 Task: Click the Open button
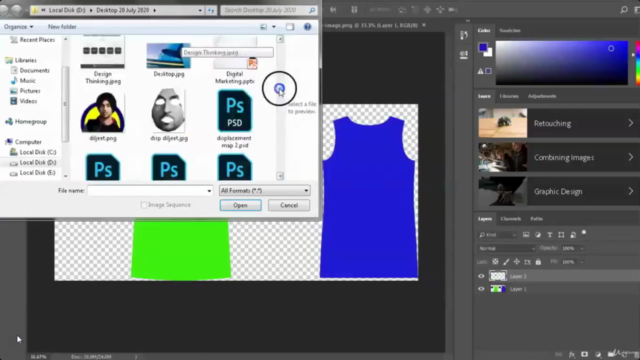click(x=240, y=205)
